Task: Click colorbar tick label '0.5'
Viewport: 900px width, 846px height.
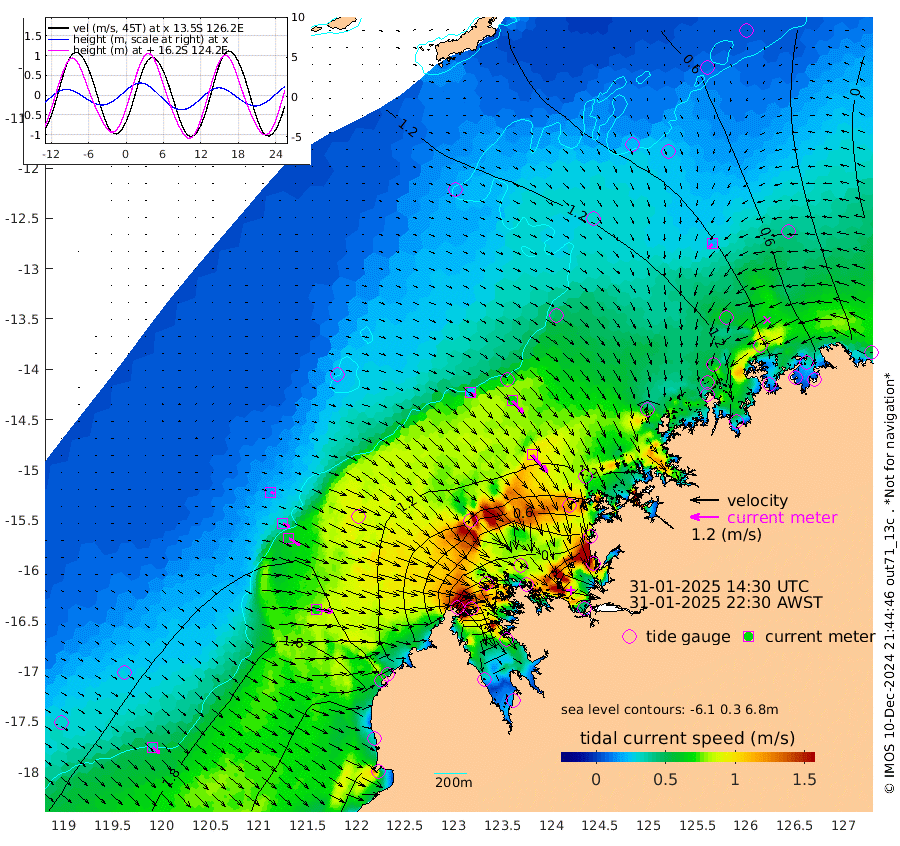Action: click(x=665, y=779)
